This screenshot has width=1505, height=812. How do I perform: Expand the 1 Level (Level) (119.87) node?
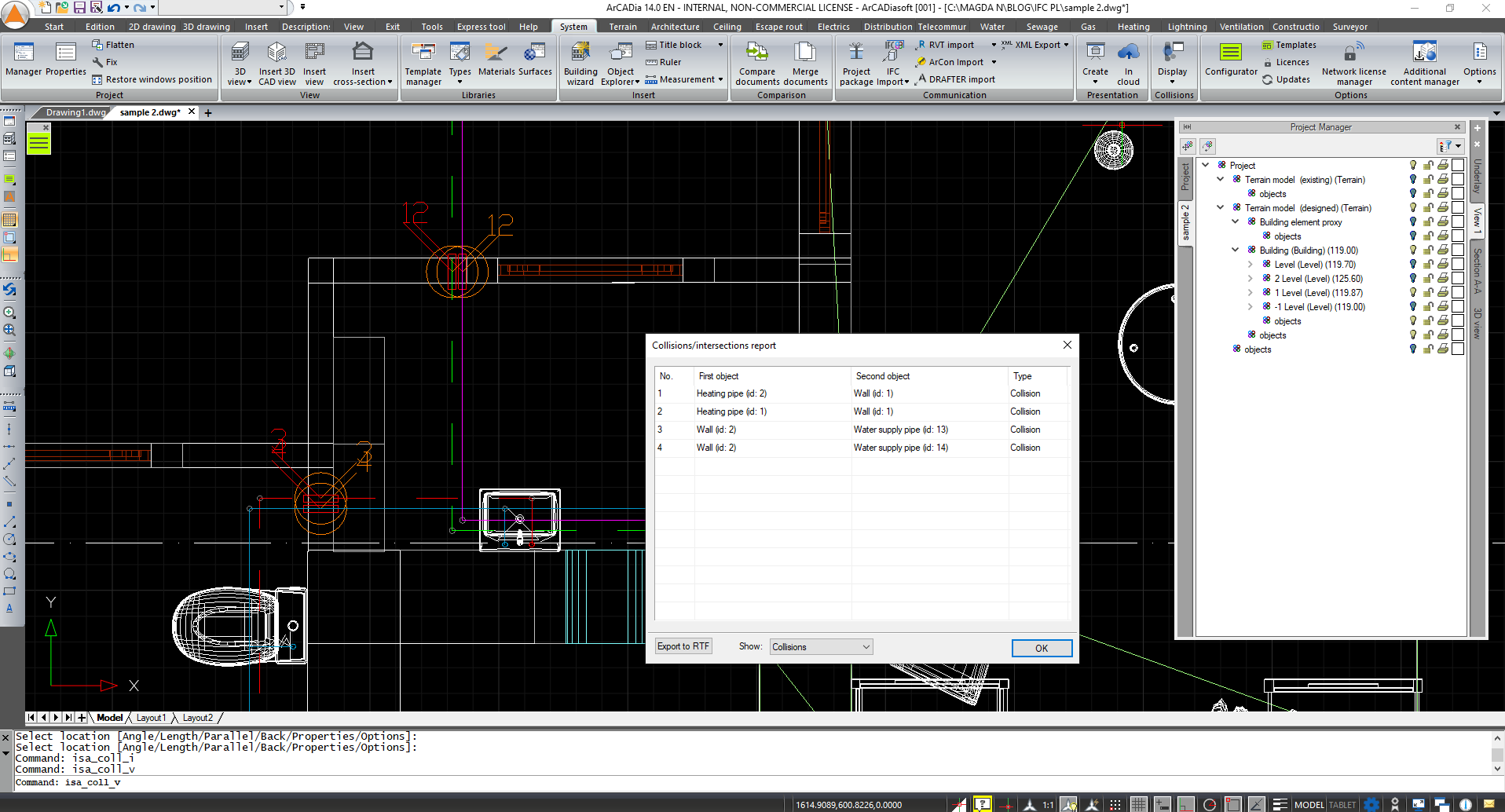click(x=1251, y=292)
